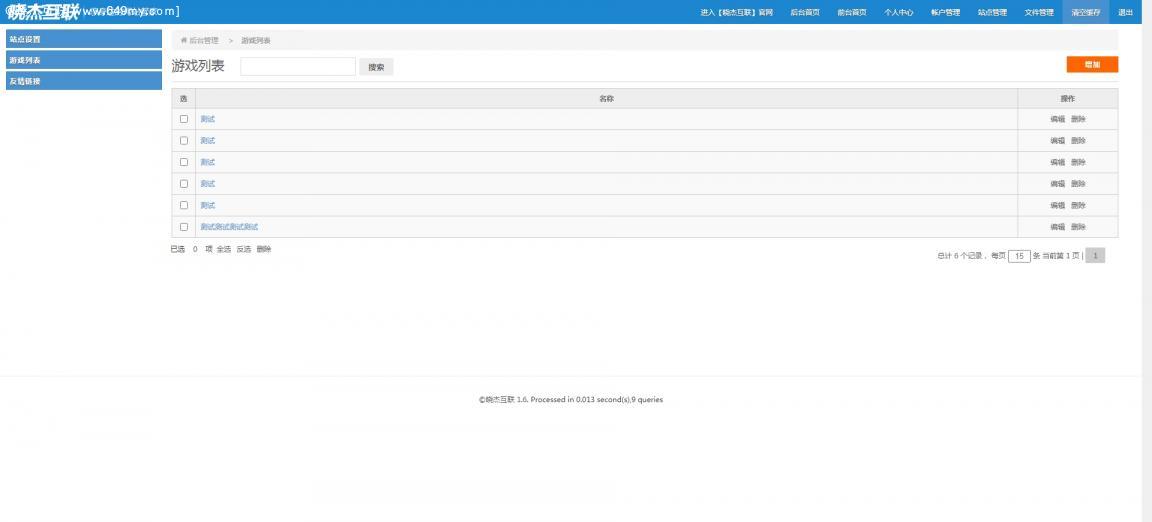
Task: Click the 清空缓存 button in header
Action: click(1085, 12)
